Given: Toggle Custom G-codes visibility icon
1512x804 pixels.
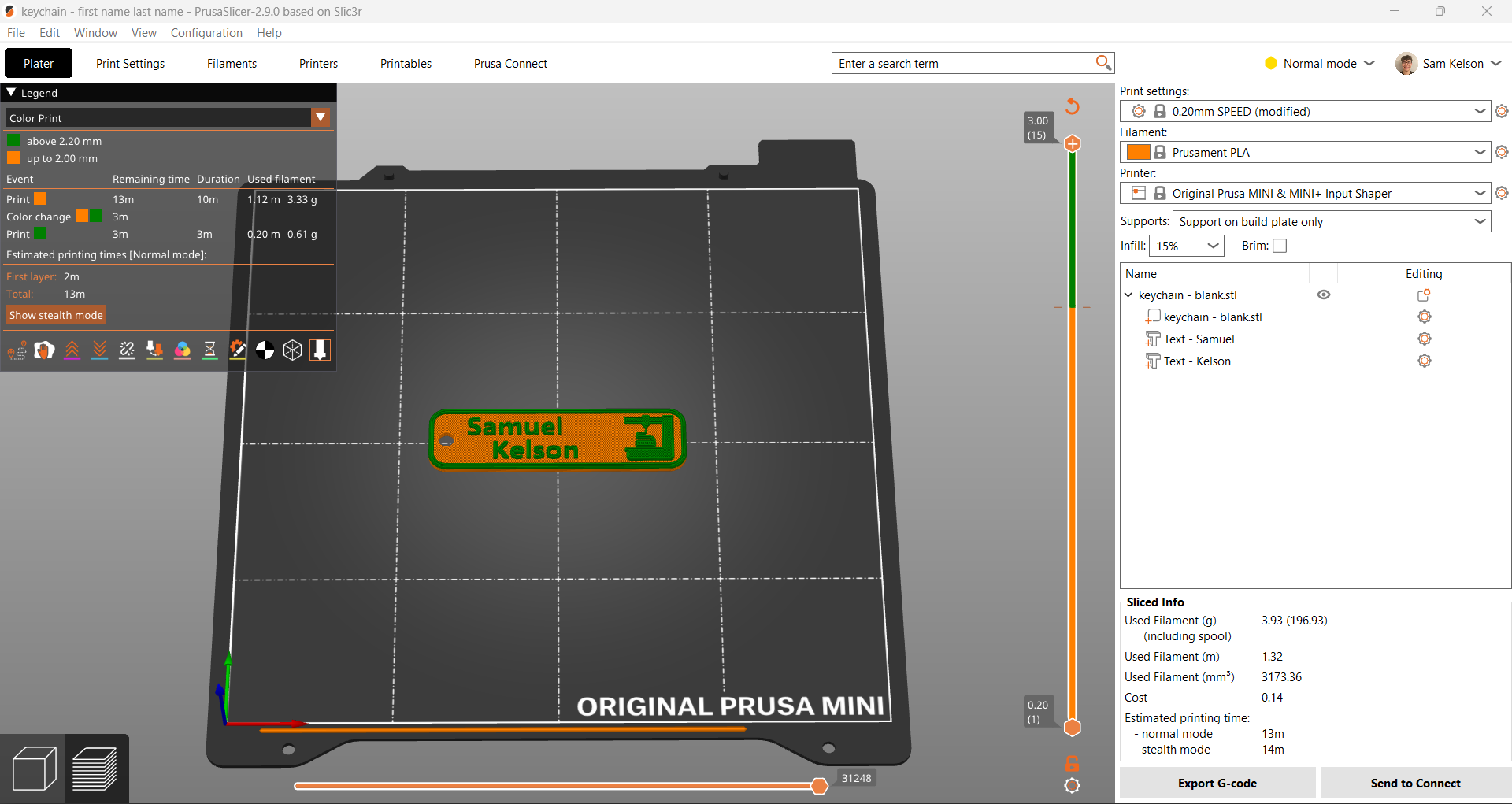Looking at the screenshot, I should click(x=237, y=350).
